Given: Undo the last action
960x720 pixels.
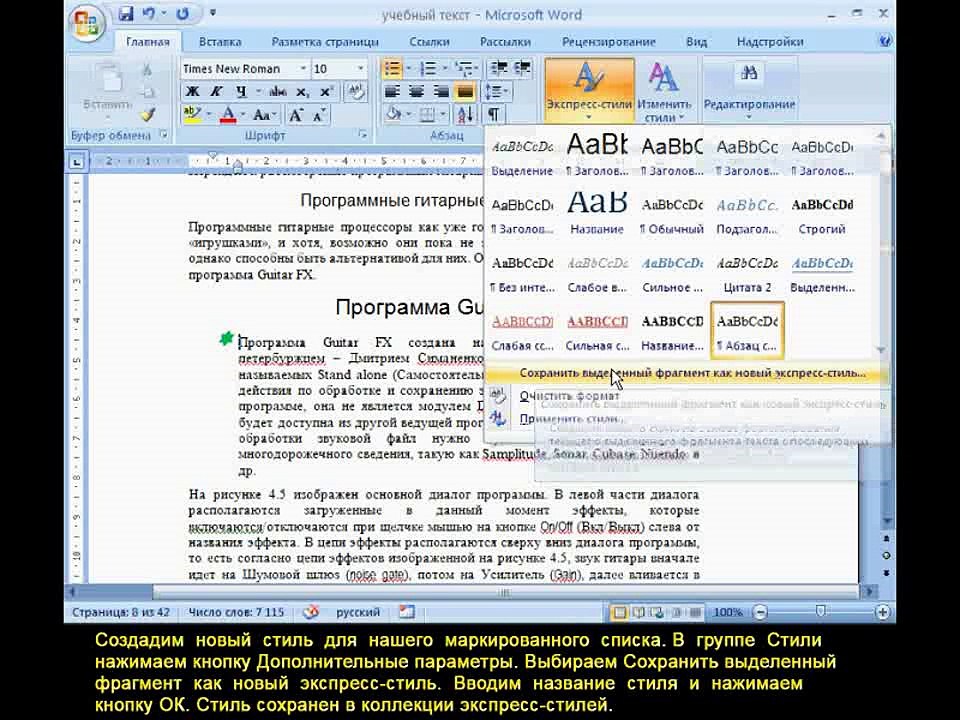Looking at the screenshot, I should tap(149, 13).
